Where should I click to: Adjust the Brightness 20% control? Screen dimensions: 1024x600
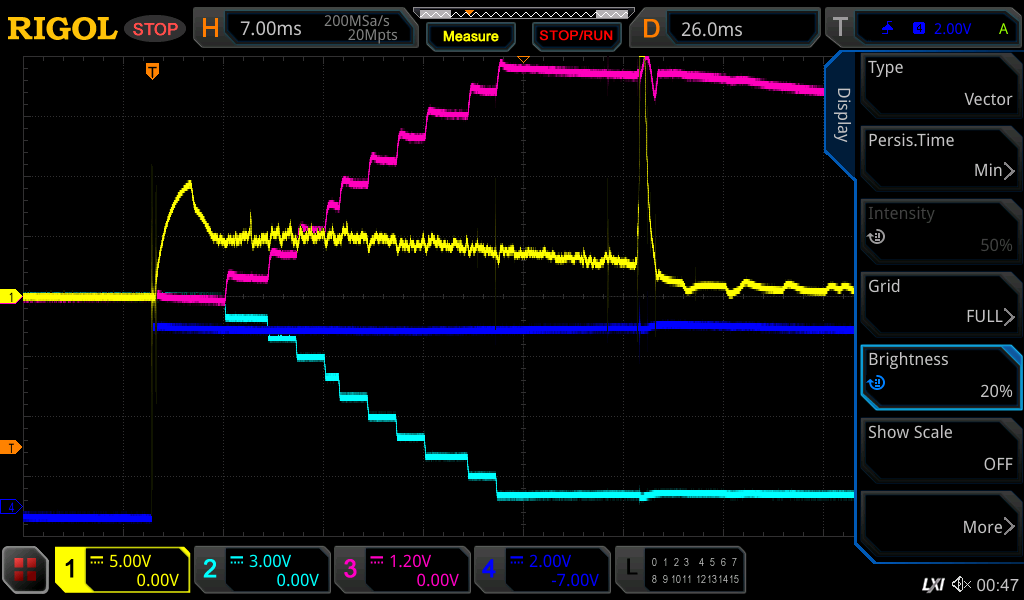[x=940, y=375]
